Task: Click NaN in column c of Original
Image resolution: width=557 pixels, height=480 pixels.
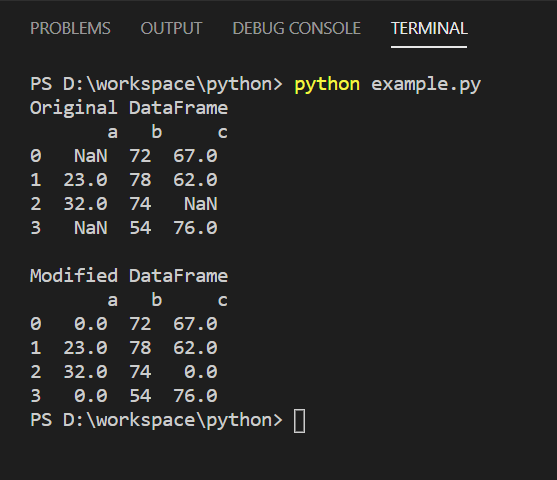Action: (x=201, y=204)
